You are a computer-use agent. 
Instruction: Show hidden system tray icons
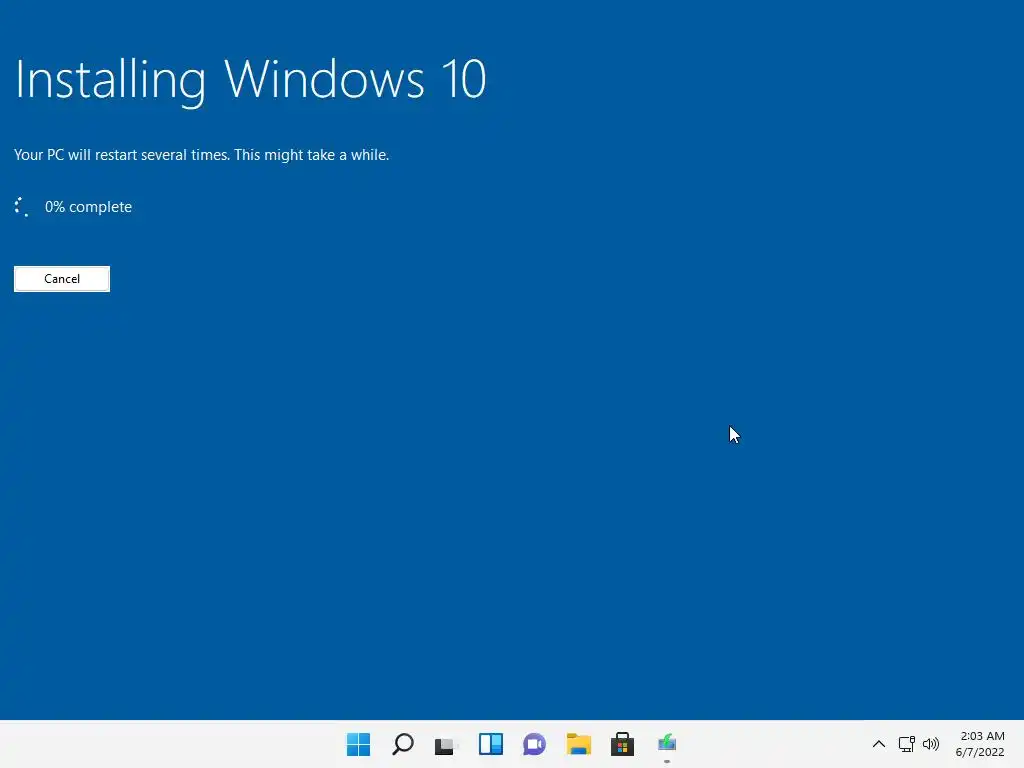click(879, 744)
